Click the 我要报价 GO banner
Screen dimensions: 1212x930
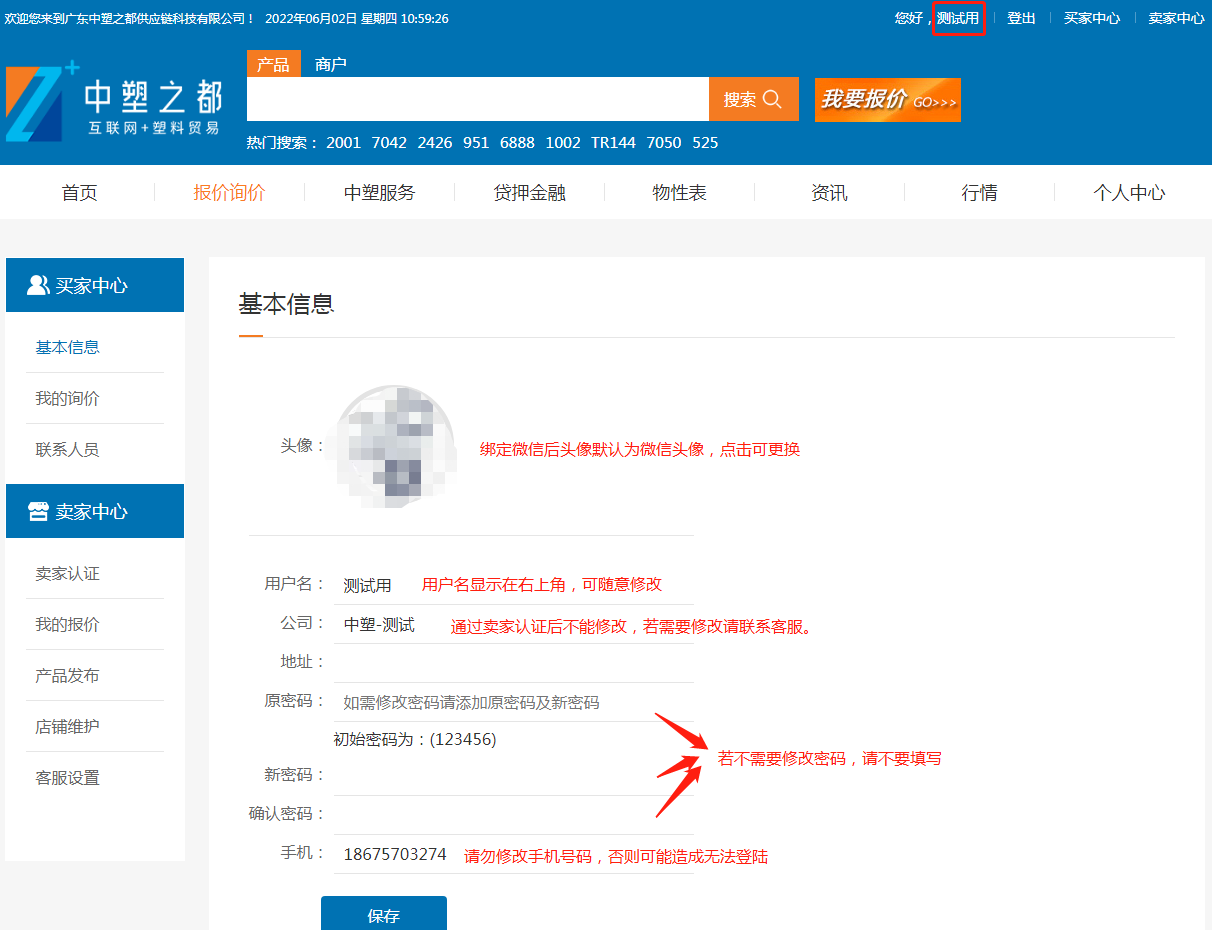887,100
